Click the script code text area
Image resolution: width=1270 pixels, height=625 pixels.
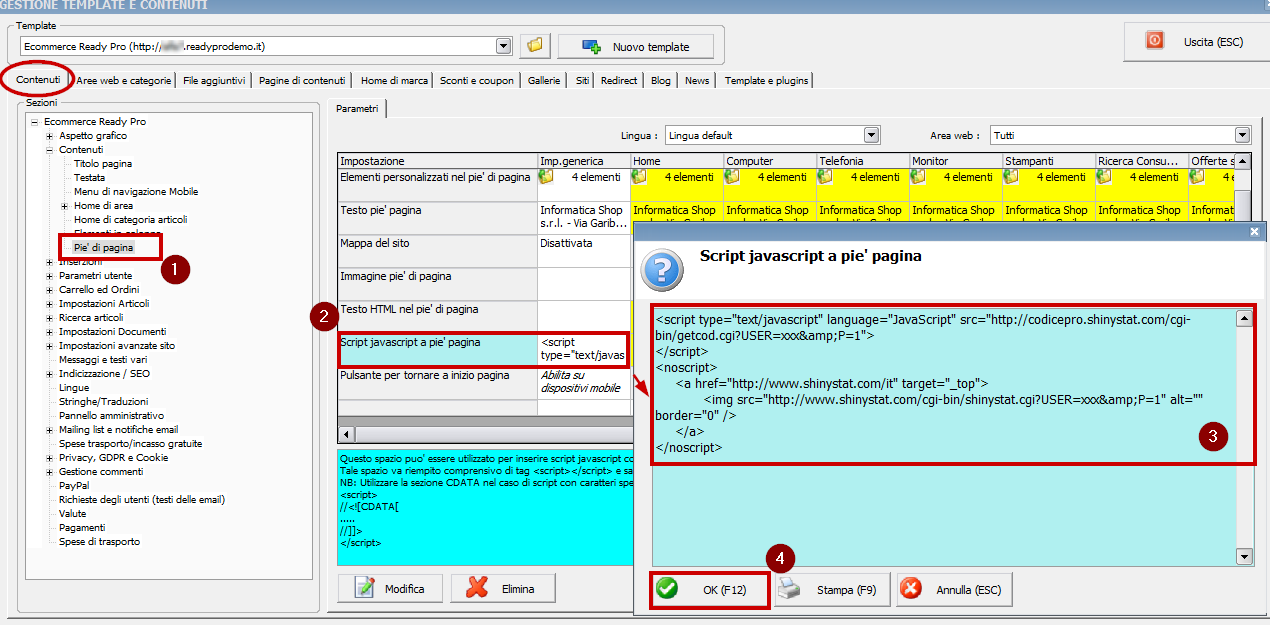point(944,437)
